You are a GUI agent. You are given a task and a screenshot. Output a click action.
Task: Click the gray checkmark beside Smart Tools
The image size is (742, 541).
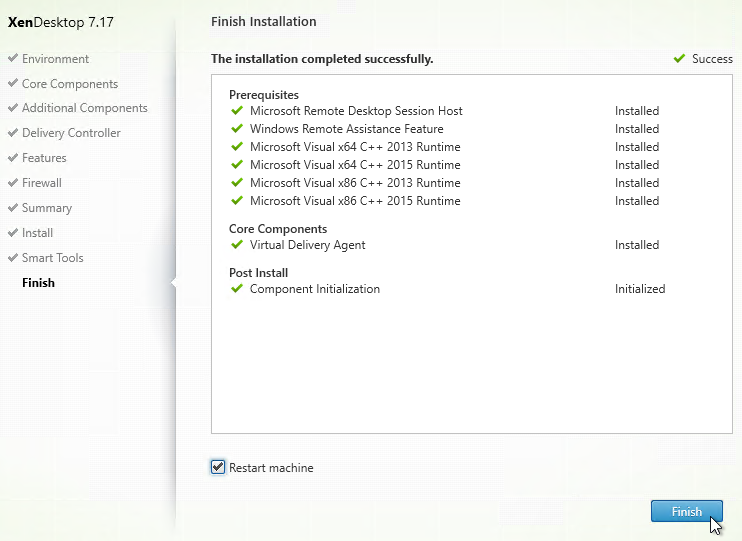13,257
